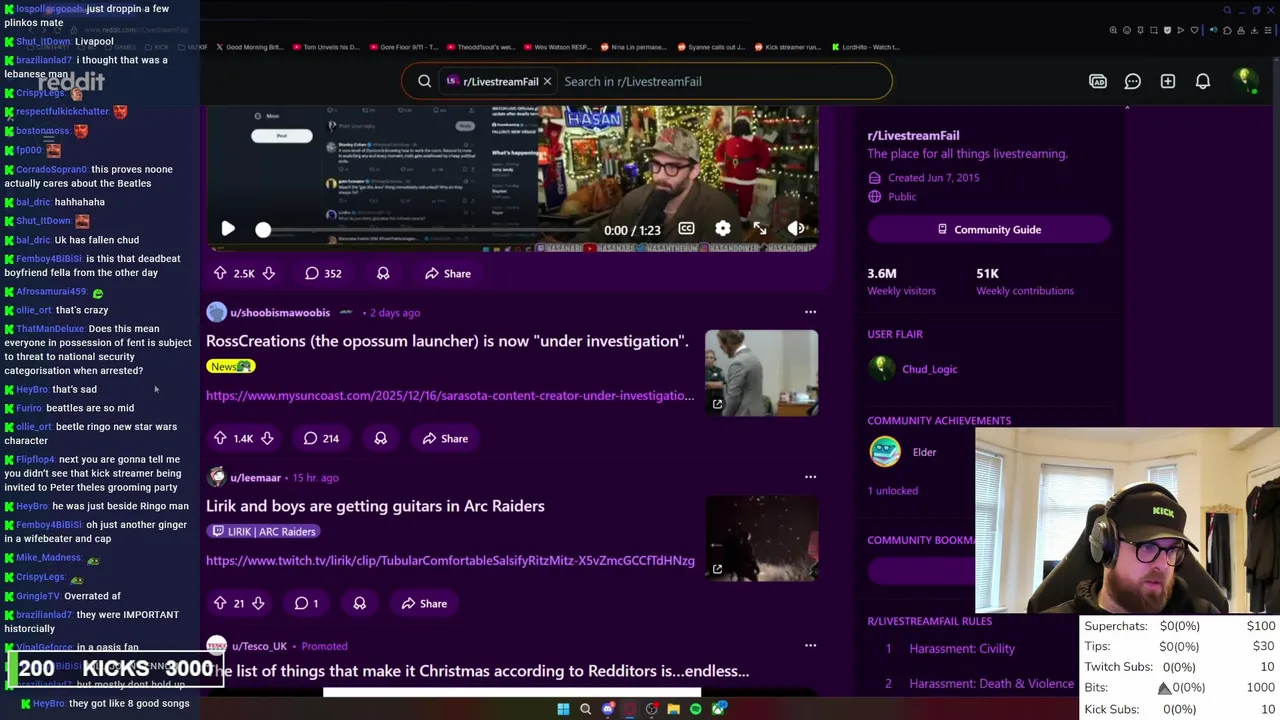Remove the r/LivestreamFail search scope chip
This screenshot has width=1280, height=720.
547,81
